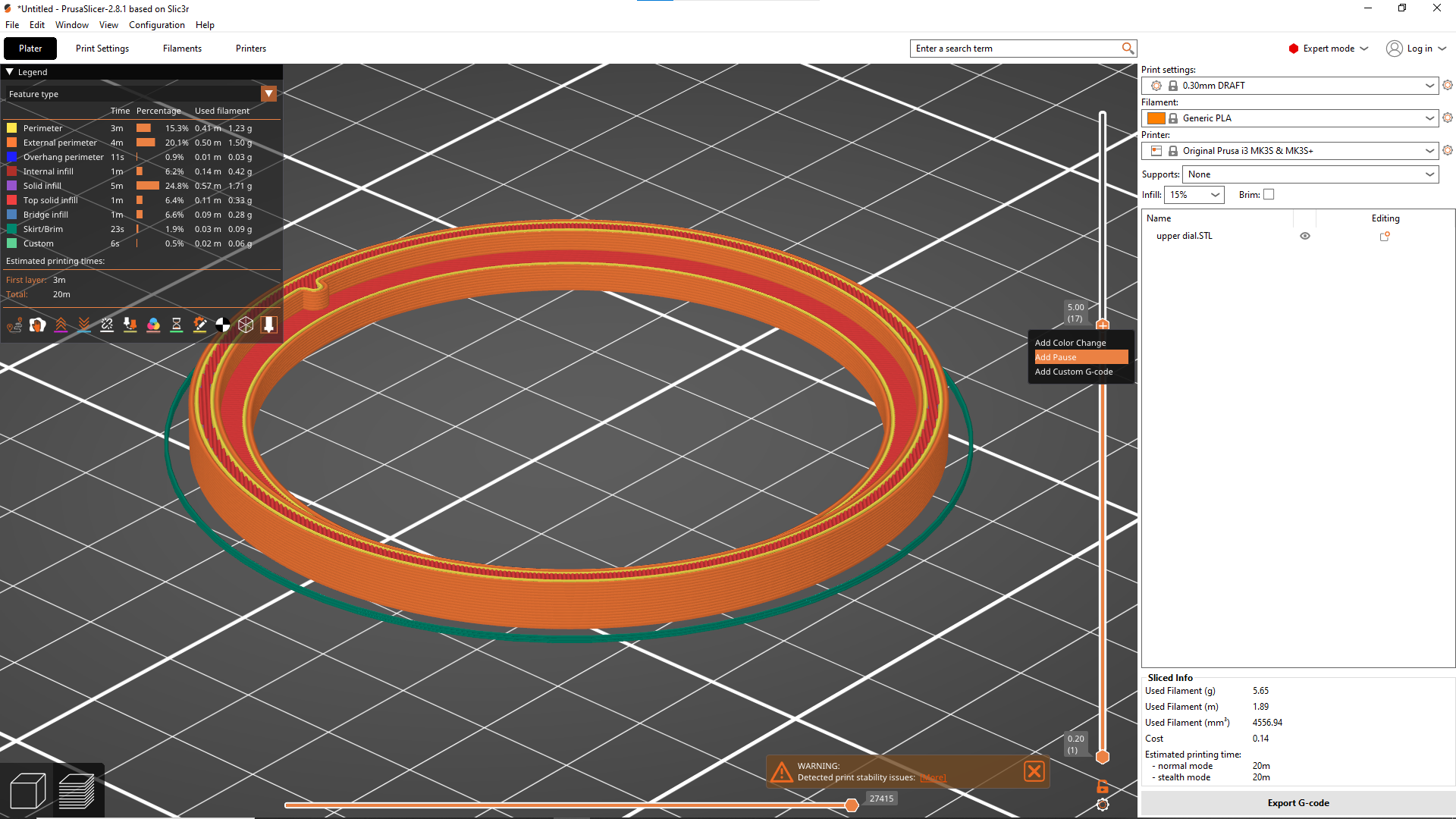The image size is (1456, 819).
Task: Click the vertical slider lock icon
Action: (x=1103, y=786)
